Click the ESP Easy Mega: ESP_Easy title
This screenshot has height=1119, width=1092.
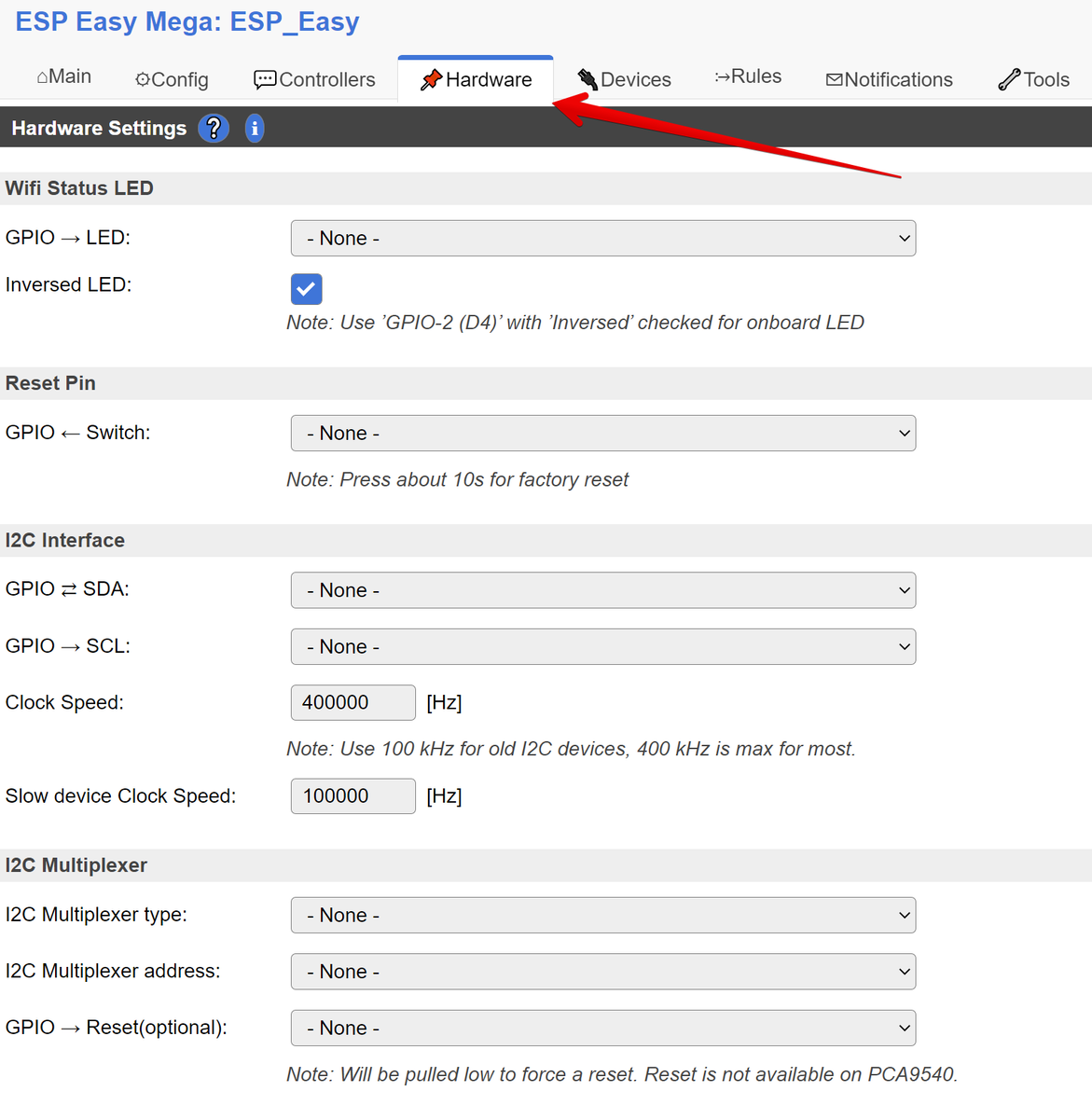[187, 21]
